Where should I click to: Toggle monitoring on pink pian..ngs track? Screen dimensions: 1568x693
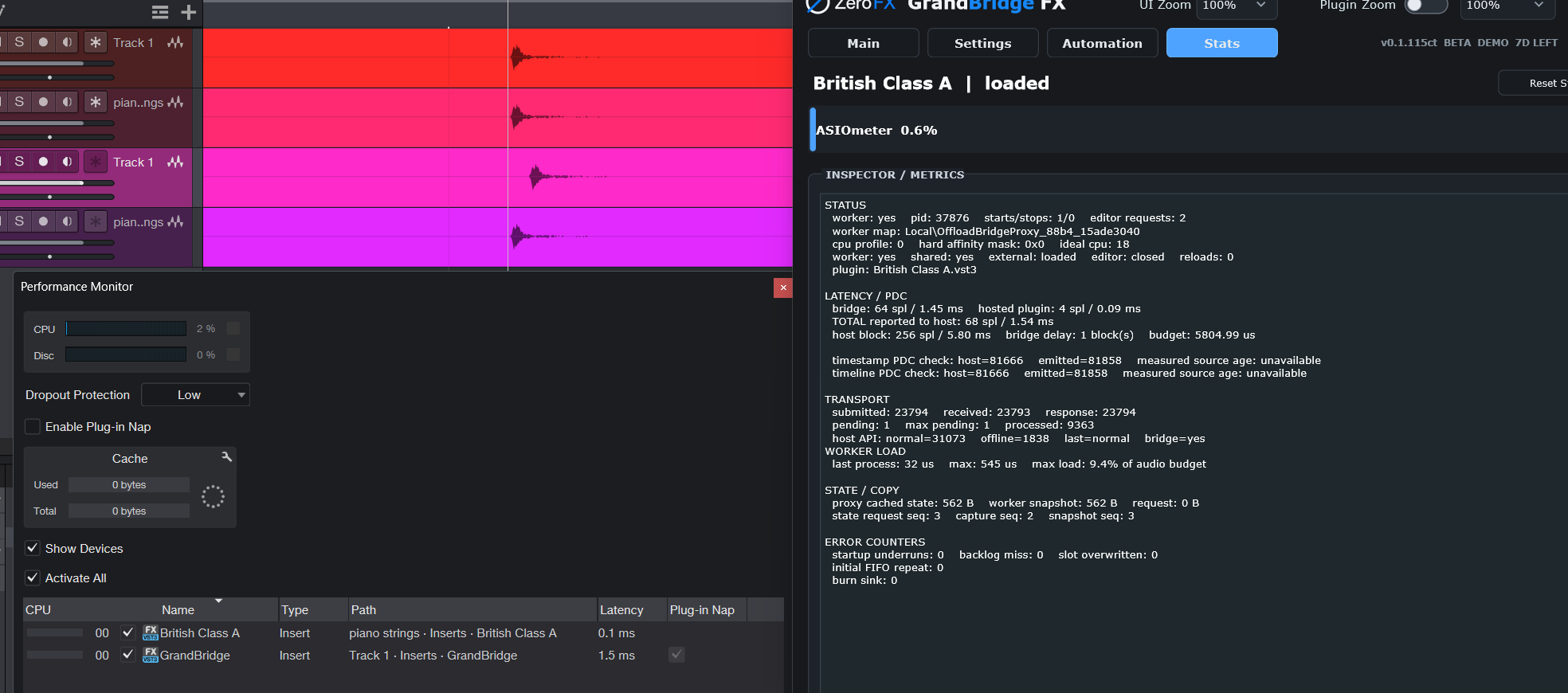67,102
